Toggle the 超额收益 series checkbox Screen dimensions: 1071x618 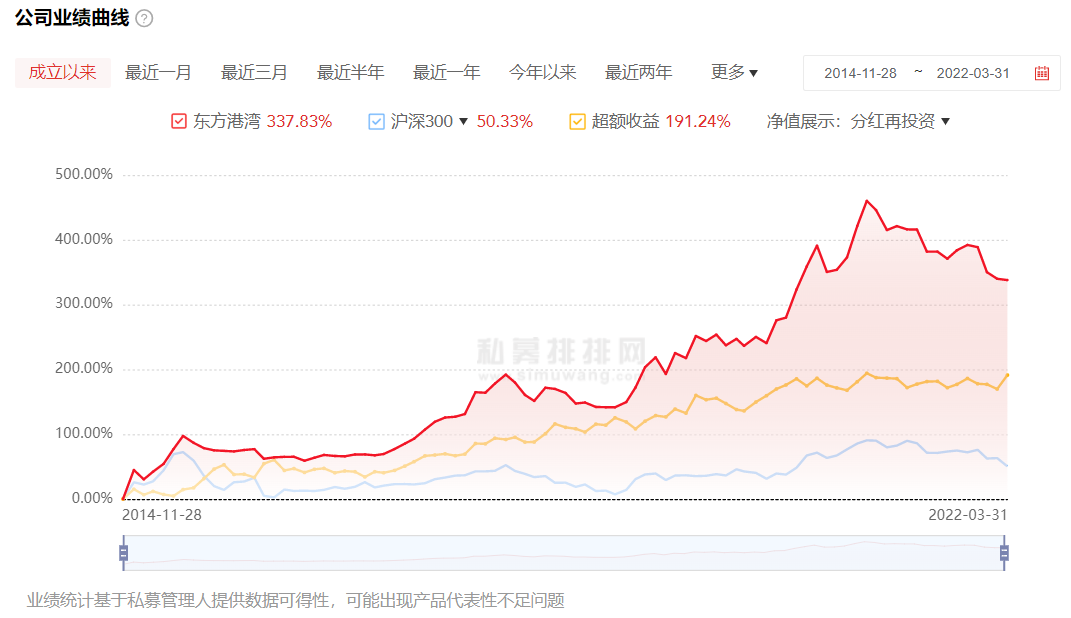coord(577,122)
